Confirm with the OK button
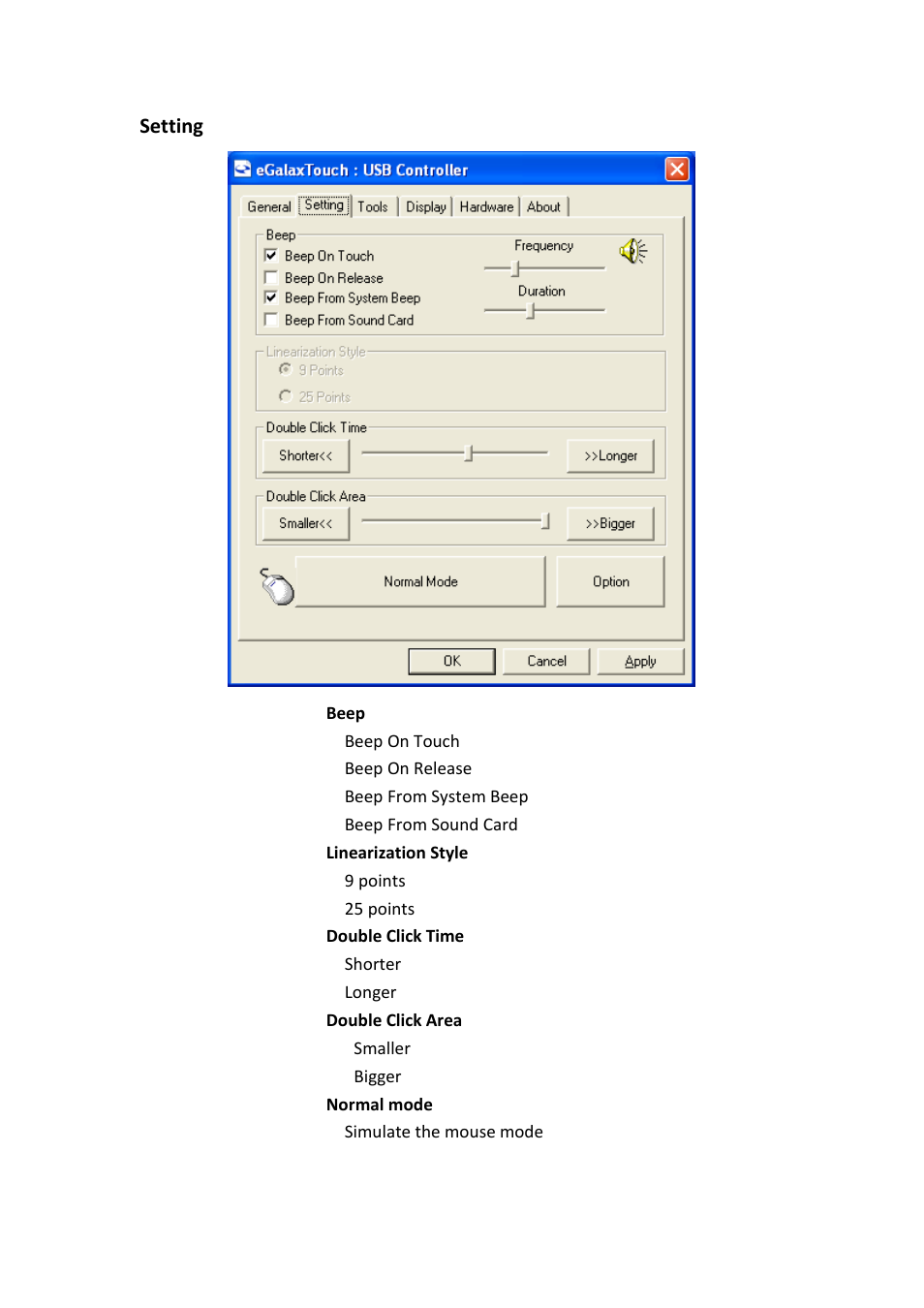924x1308 pixels. 452,661
